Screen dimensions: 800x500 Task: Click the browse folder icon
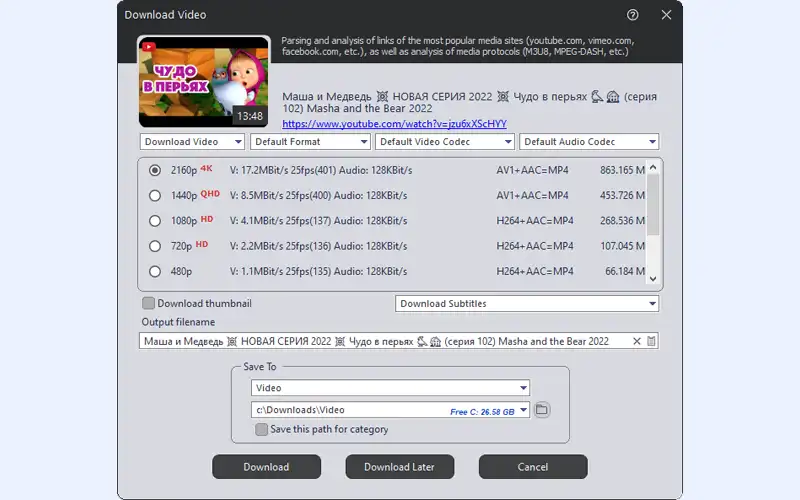(541, 410)
